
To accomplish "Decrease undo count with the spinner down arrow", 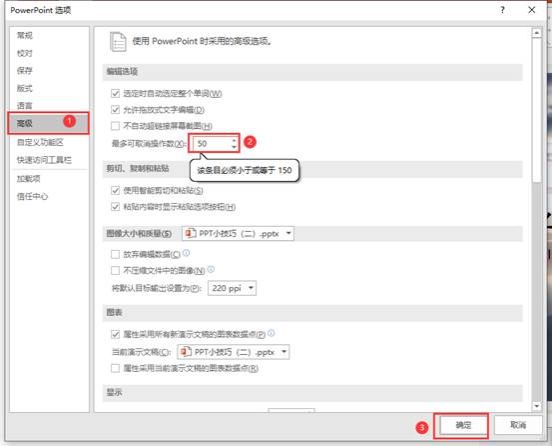I will point(234,146).
